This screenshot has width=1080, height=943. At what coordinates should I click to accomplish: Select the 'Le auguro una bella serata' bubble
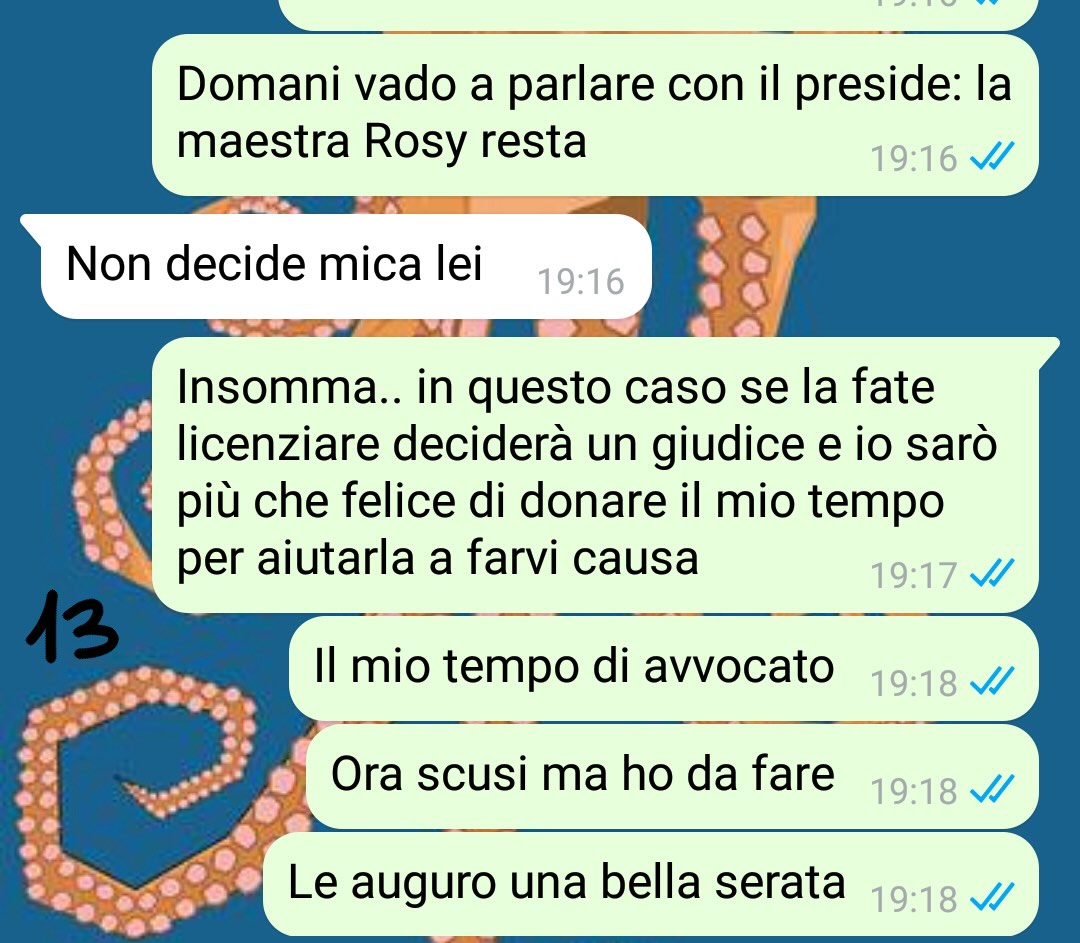pos(651,884)
